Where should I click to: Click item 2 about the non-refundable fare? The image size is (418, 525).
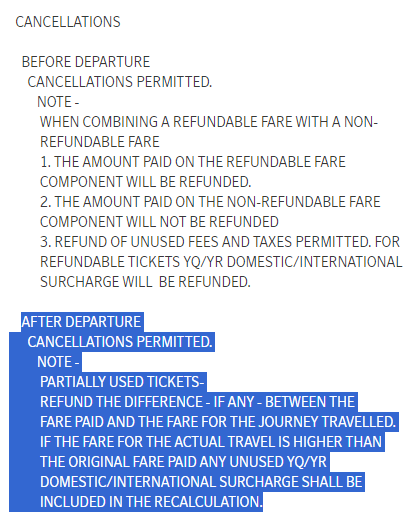coord(210,202)
